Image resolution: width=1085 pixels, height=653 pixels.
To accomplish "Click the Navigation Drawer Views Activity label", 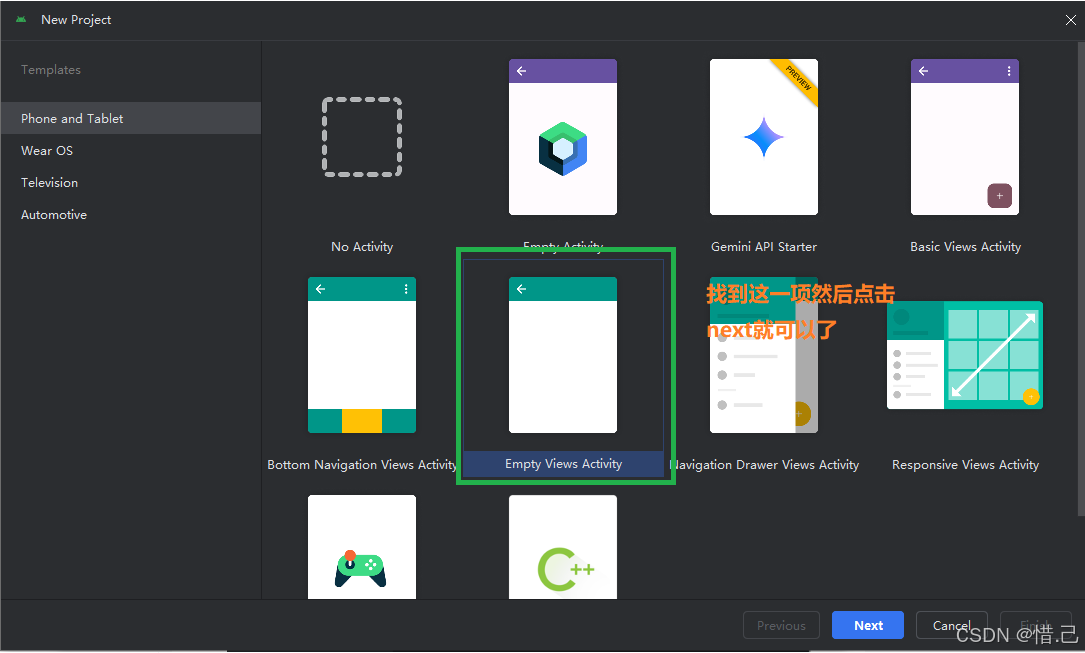I will [x=765, y=465].
